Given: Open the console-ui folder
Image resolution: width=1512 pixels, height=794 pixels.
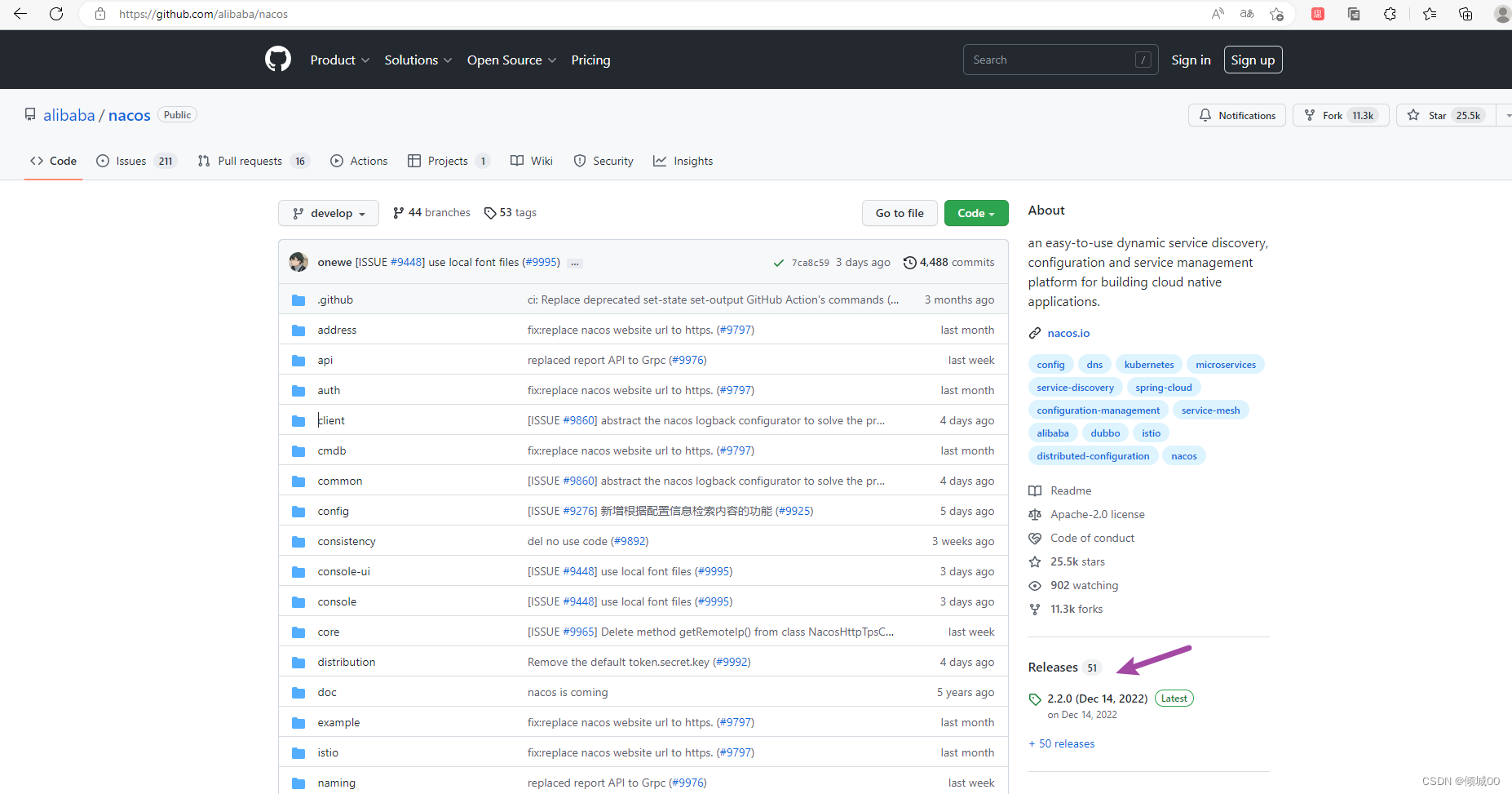Looking at the screenshot, I should tap(343, 571).
